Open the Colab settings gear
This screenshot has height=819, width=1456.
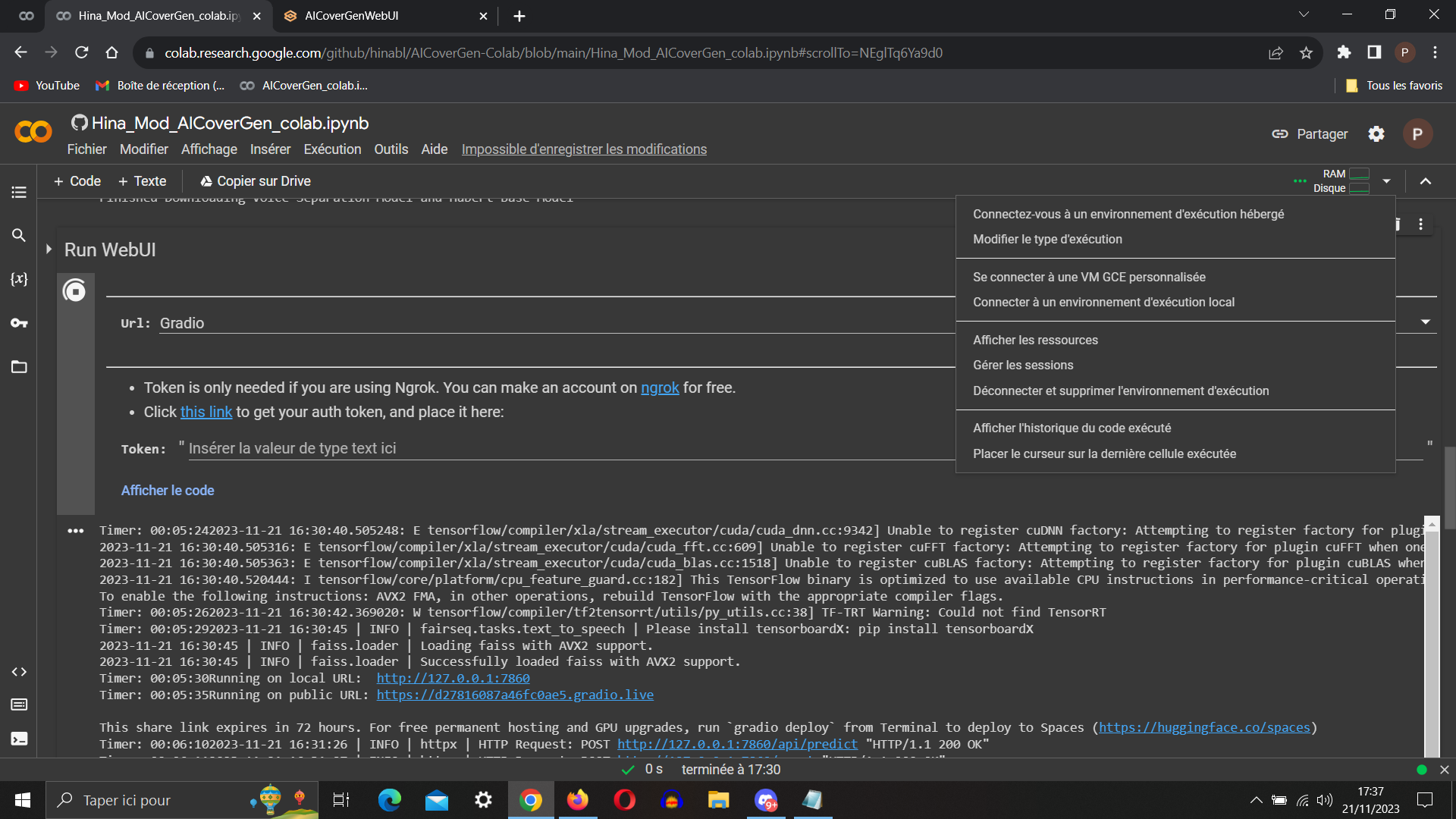(1376, 134)
